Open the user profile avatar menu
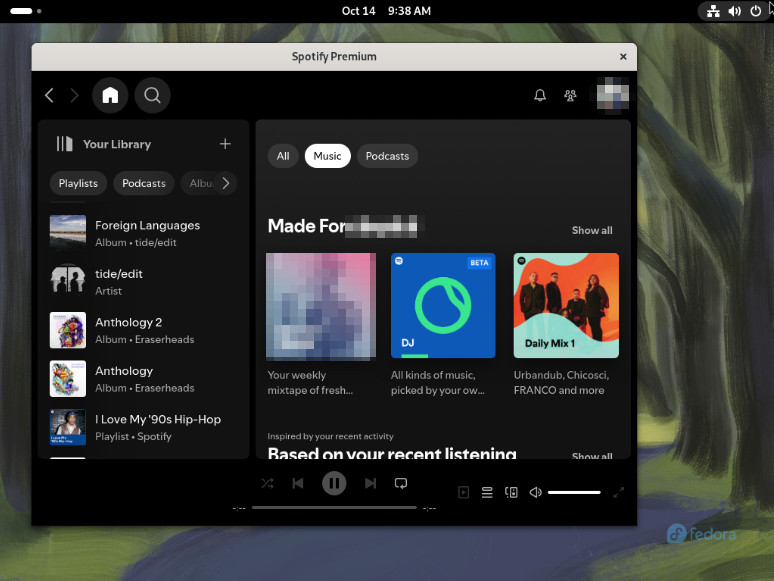The height and width of the screenshot is (581, 774). [x=613, y=95]
